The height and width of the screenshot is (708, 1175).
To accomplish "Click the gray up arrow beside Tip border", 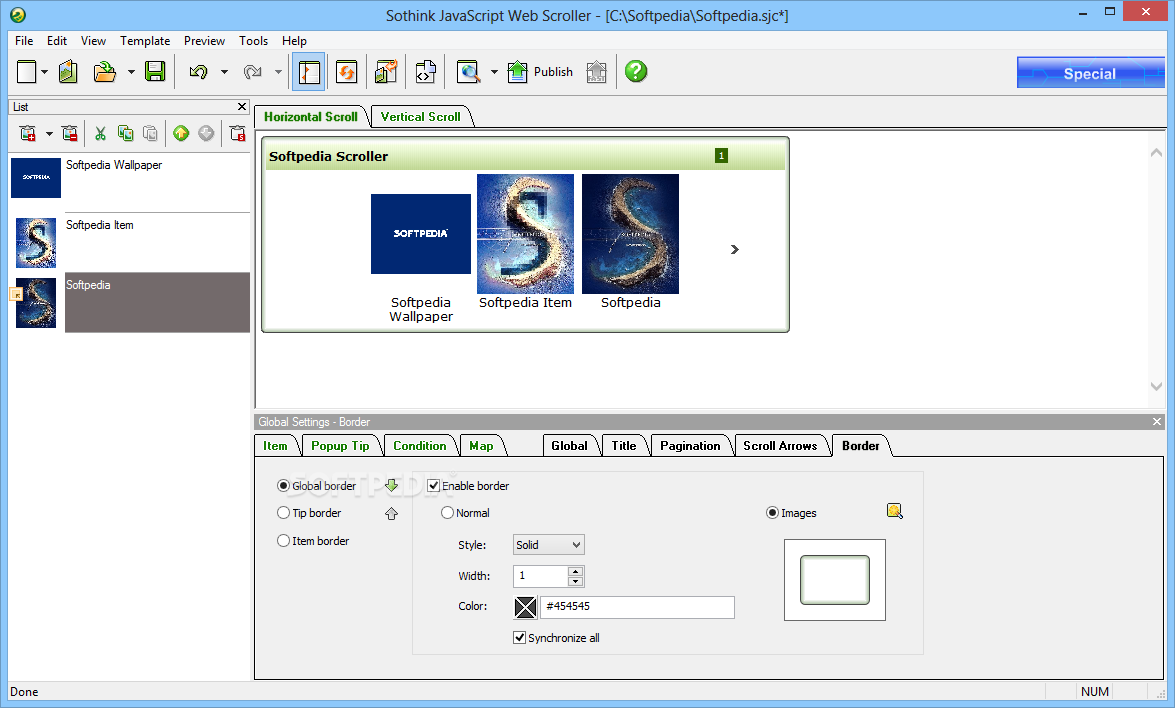I will coord(391,514).
